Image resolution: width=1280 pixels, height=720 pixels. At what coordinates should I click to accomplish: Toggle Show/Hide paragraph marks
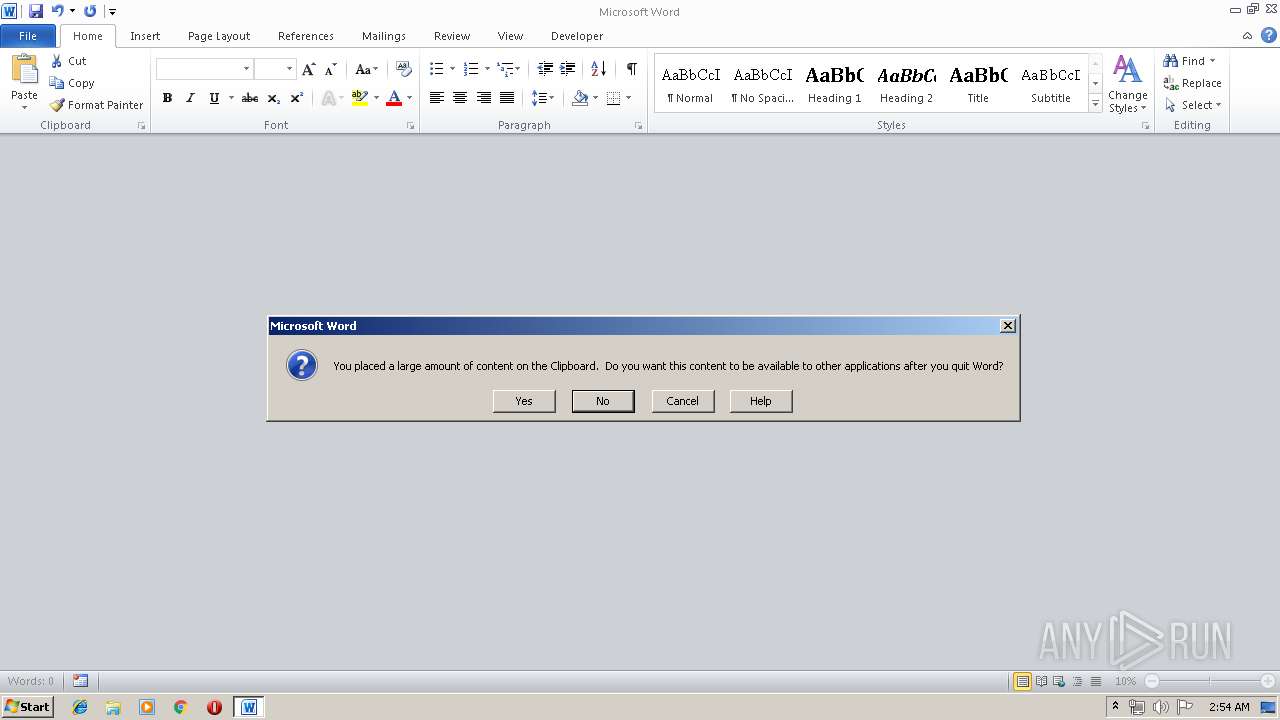coord(631,69)
